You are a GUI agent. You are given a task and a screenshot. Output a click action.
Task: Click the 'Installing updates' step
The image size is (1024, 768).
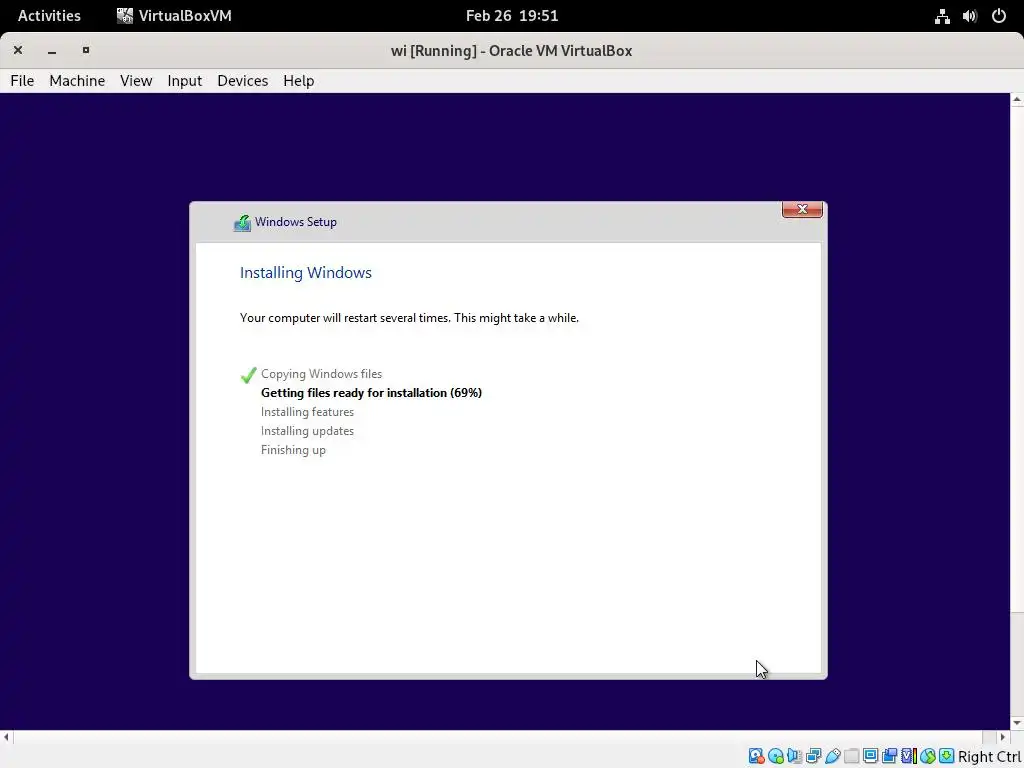point(307,431)
